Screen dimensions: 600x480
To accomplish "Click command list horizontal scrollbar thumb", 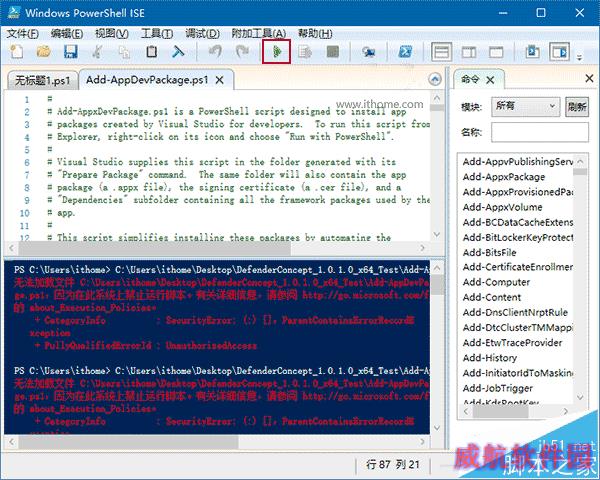I will point(501,411).
